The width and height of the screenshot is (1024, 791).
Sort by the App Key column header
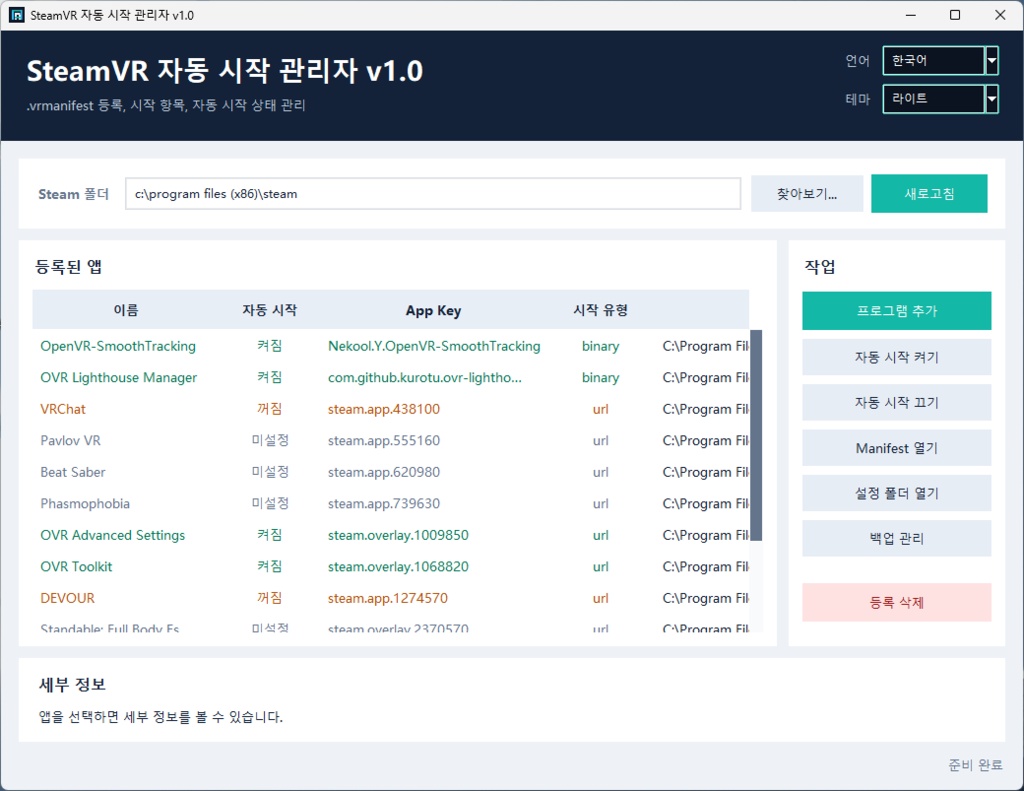[x=433, y=311]
